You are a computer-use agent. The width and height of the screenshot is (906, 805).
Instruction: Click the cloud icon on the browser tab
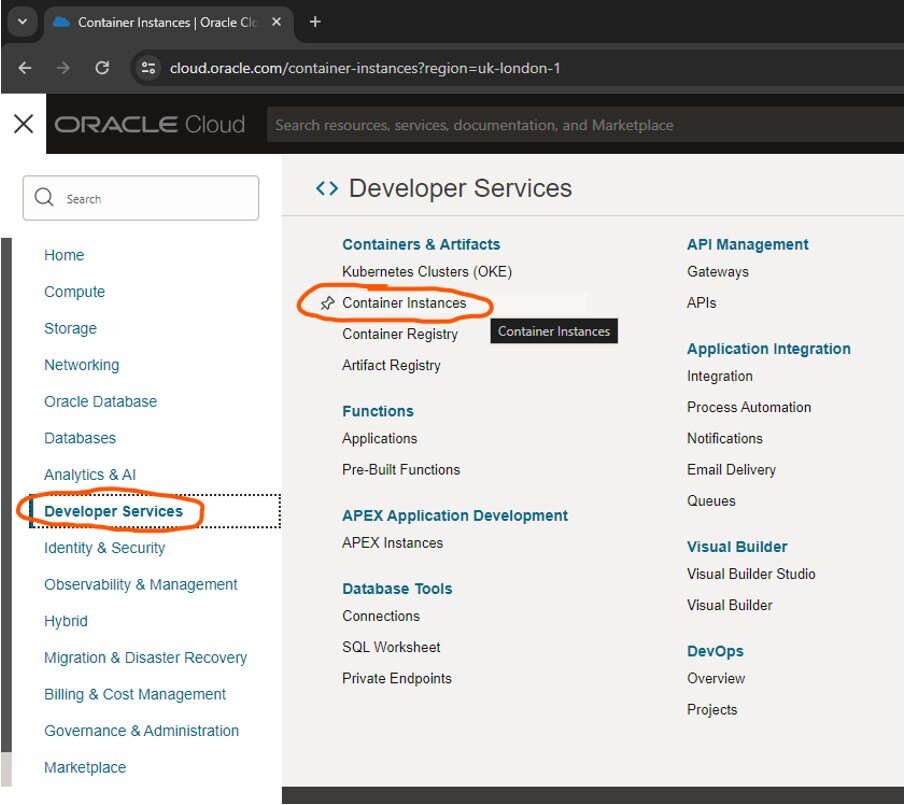click(x=60, y=21)
